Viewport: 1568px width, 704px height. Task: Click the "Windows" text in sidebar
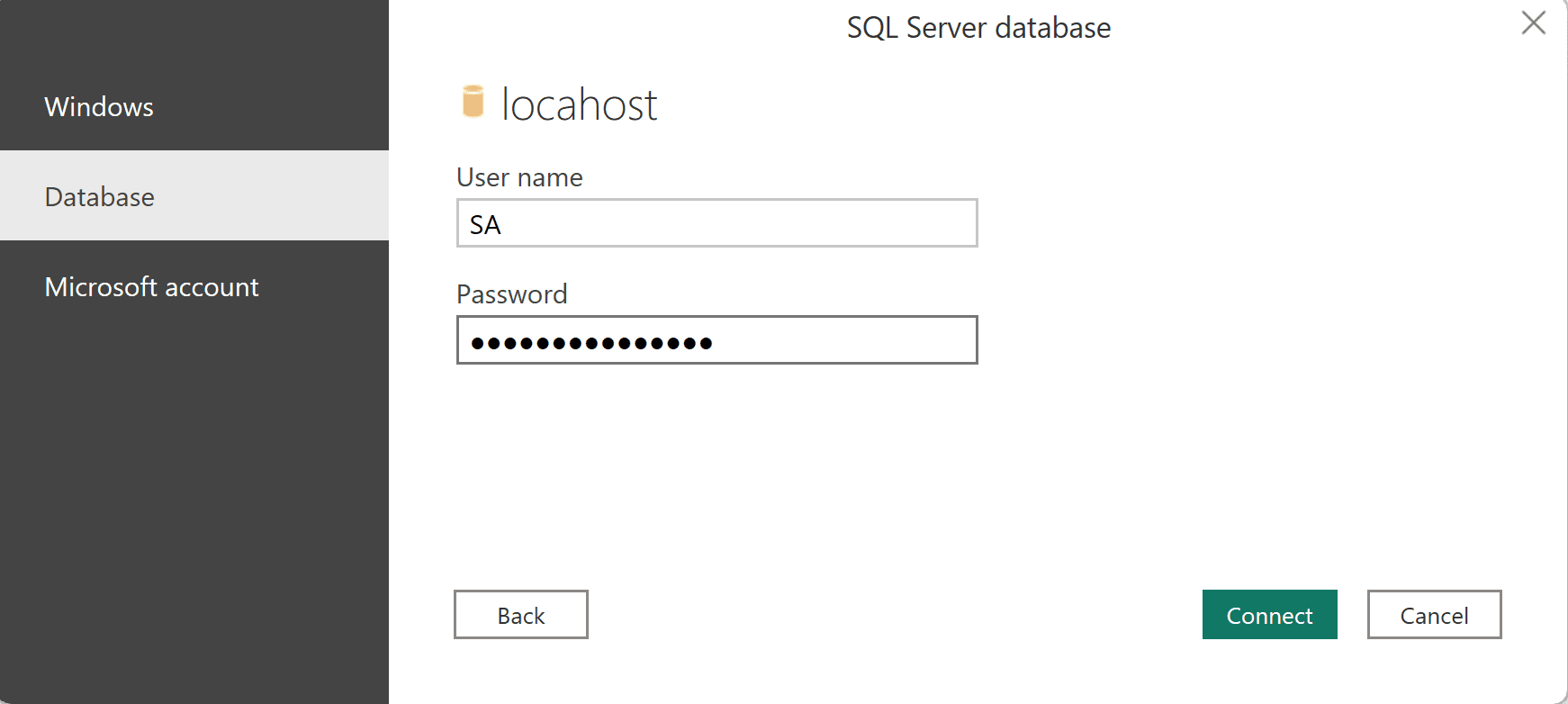(99, 107)
